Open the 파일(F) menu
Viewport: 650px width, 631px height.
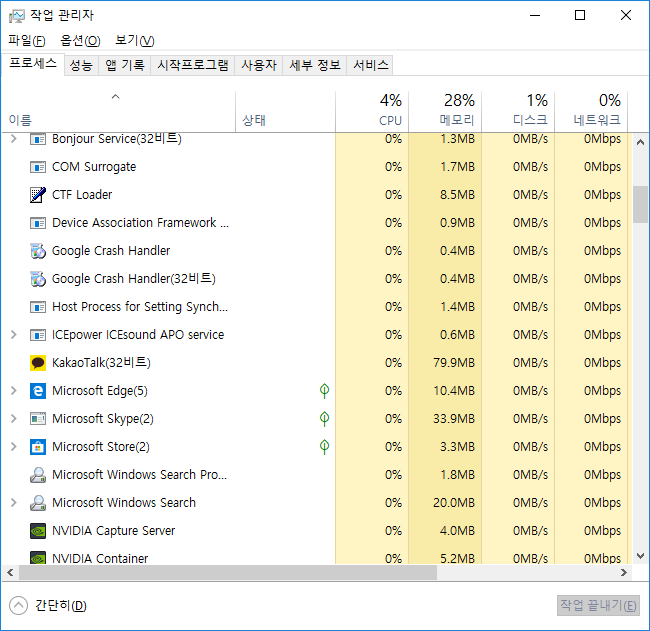click(x=27, y=41)
